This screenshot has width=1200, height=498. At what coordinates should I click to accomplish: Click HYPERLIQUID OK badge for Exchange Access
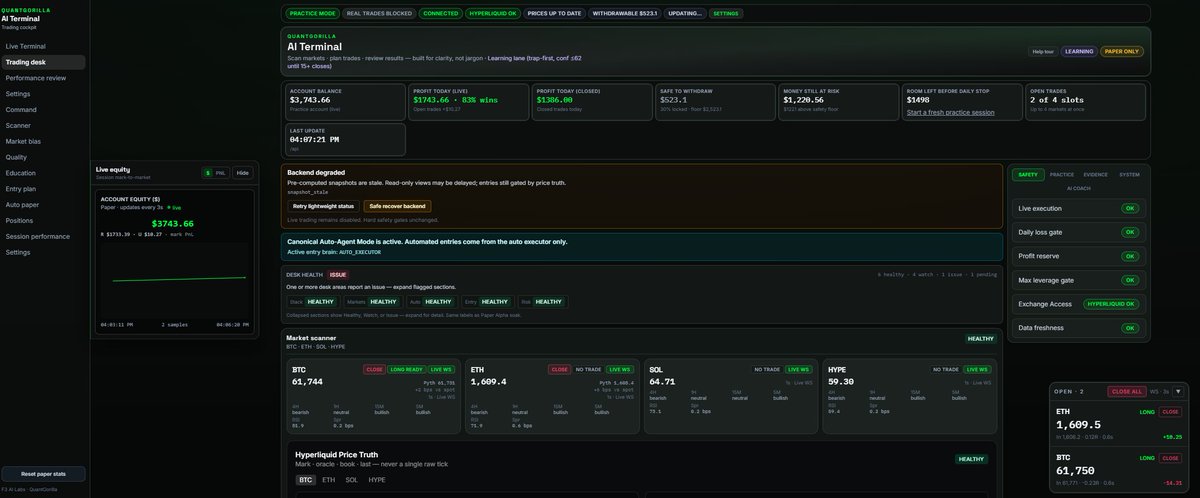tap(1112, 304)
